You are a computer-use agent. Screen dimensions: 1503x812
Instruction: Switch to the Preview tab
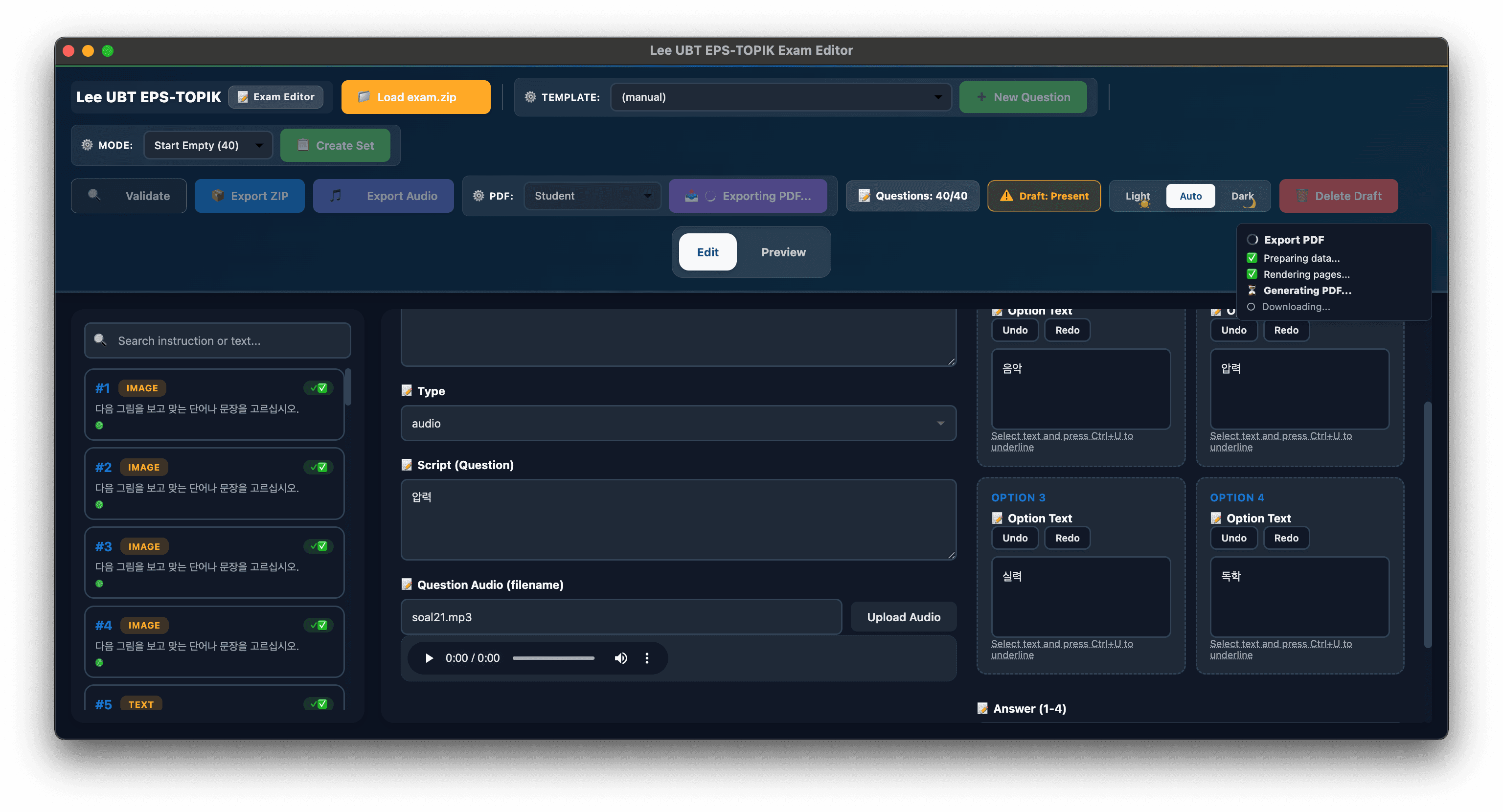point(783,252)
